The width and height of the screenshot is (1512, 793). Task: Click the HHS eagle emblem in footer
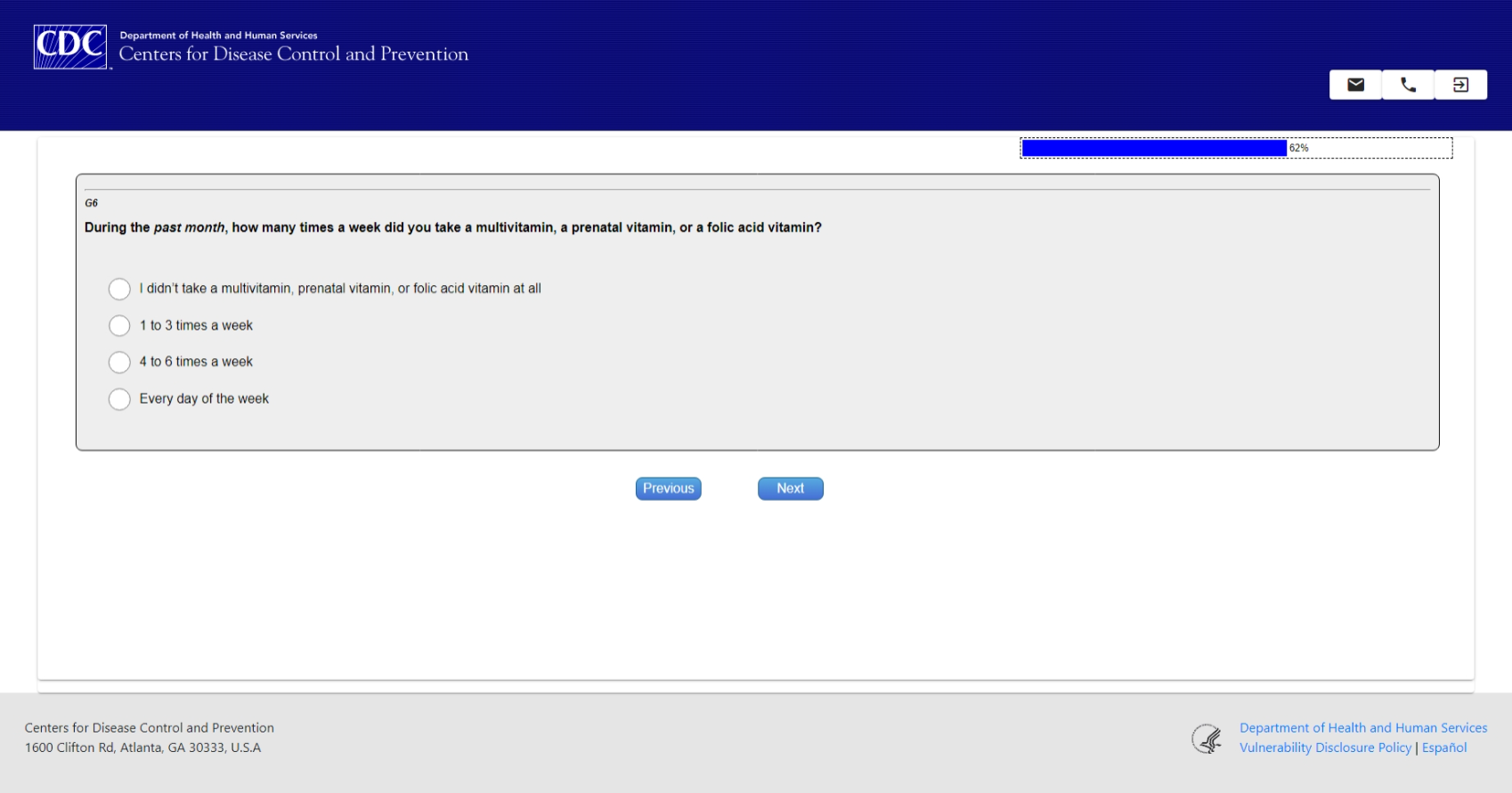tap(1207, 739)
